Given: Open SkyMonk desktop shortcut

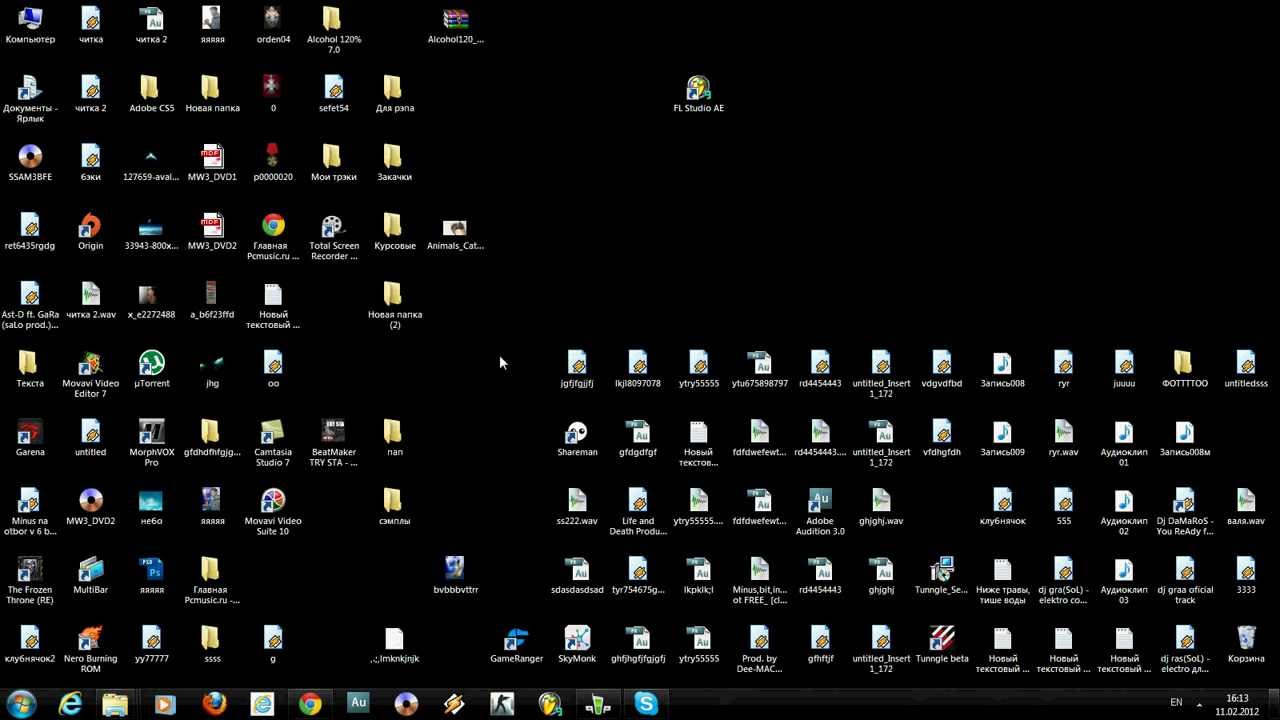Looking at the screenshot, I should coord(577,646).
